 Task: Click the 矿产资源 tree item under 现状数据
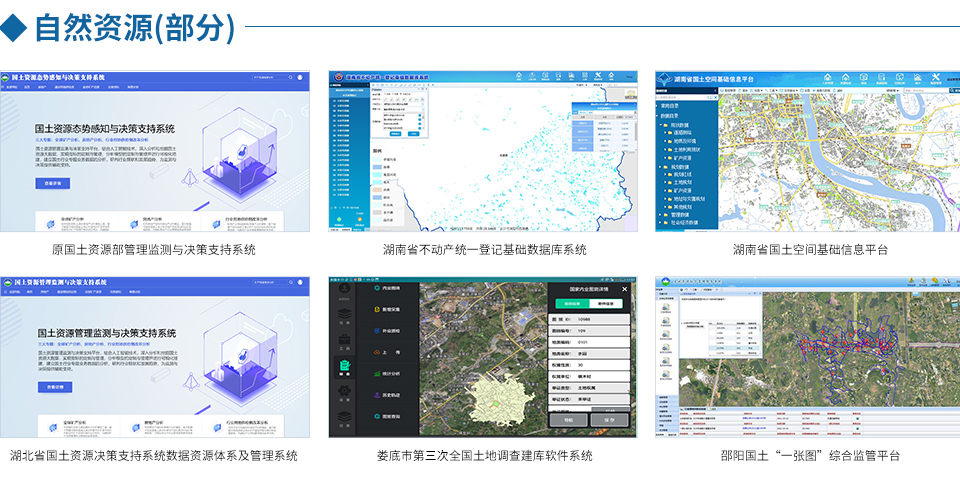pos(689,156)
